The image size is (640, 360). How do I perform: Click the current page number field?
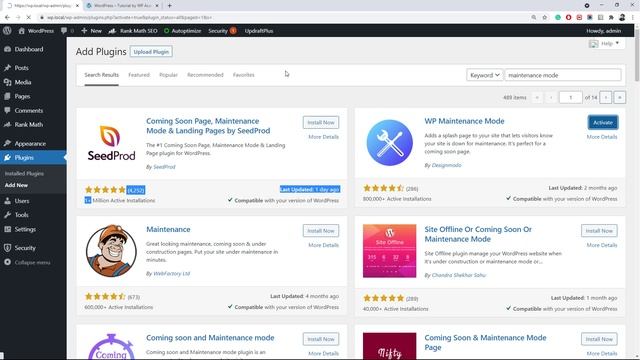pos(570,98)
